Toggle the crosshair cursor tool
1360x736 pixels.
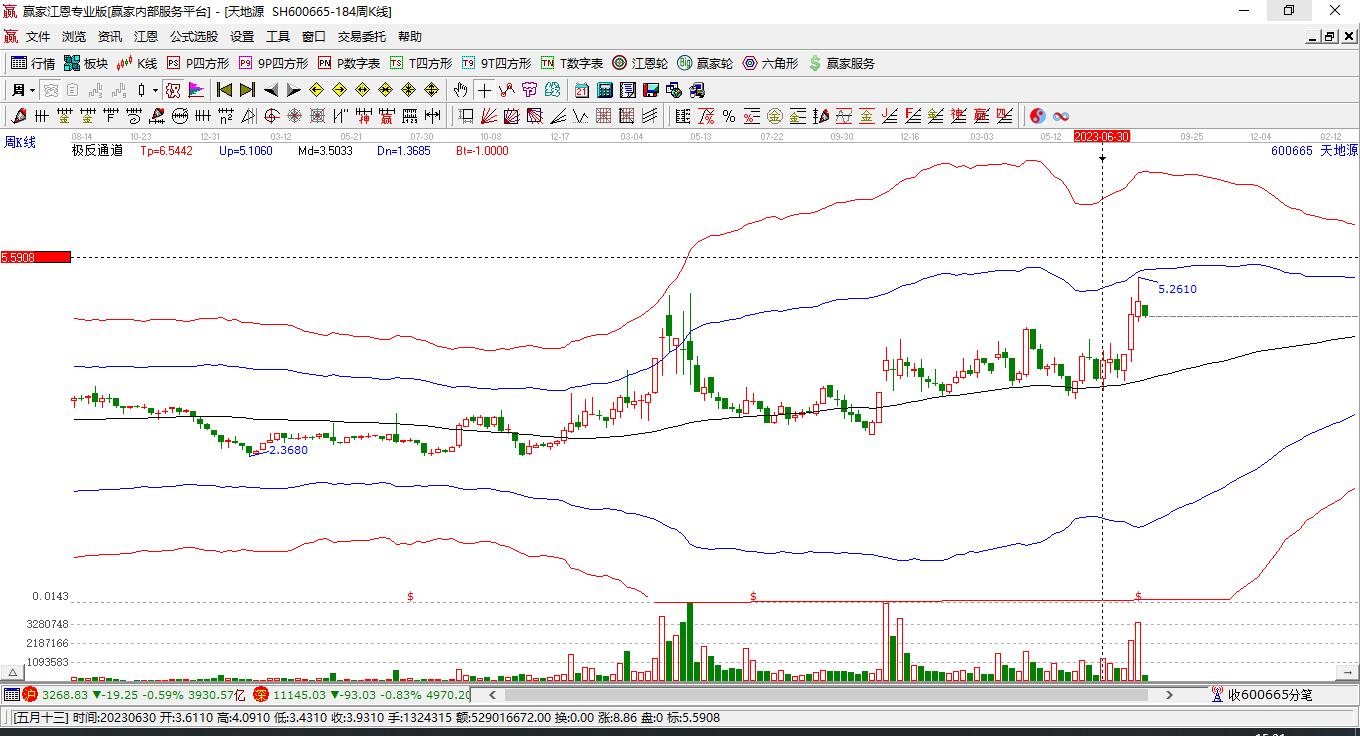tap(484, 90)
